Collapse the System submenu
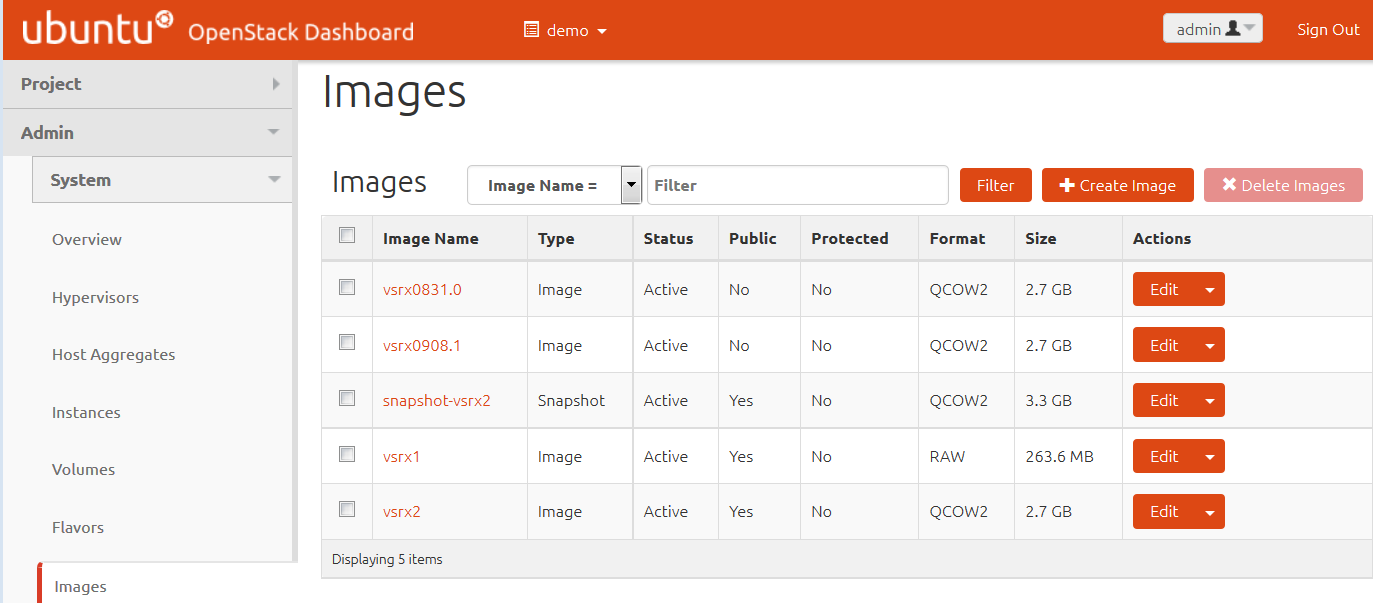This screenshot has width=1373, height=603. pos(273,180)
